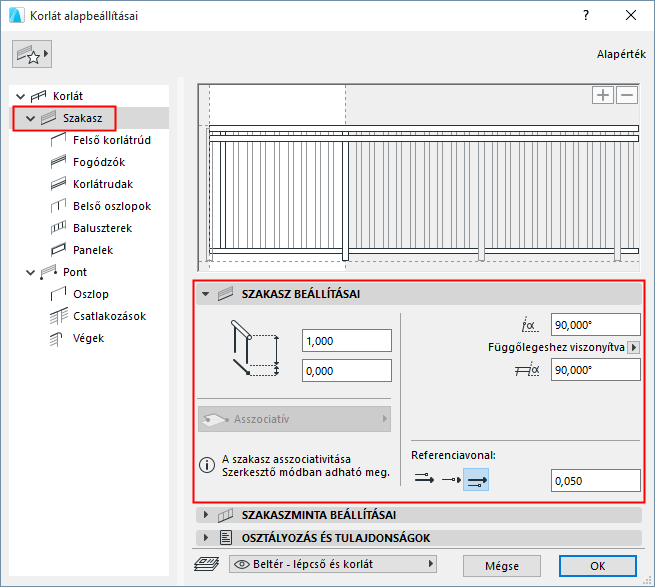The height and width of the screenshot is (587, 655).
Task: Click the Csatlakozások icon
Action: click(x=58, y=316)
